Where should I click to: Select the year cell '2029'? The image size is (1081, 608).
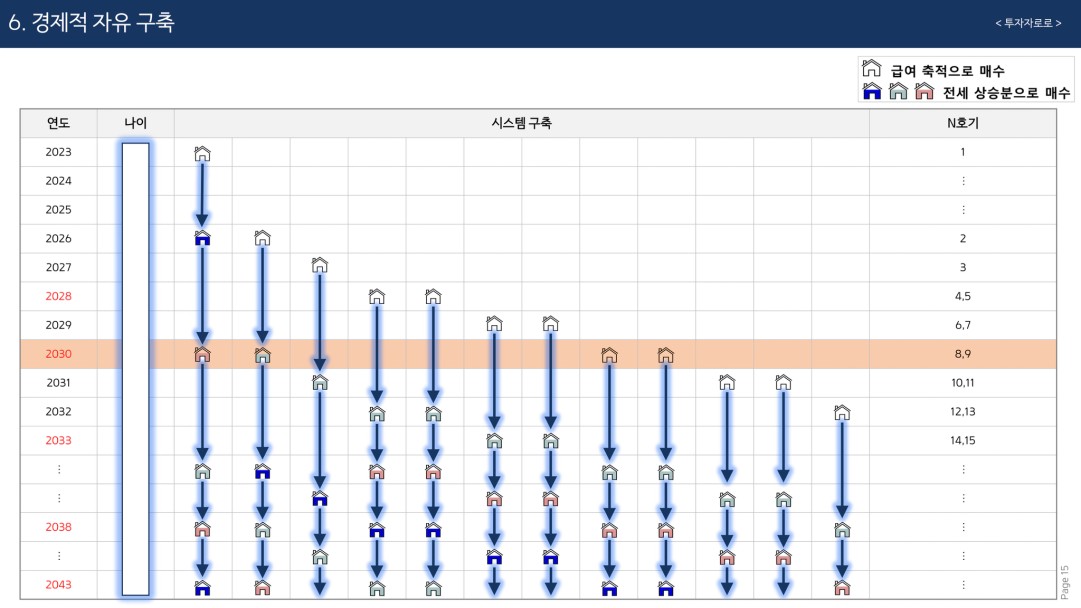[x=59, y=325]
